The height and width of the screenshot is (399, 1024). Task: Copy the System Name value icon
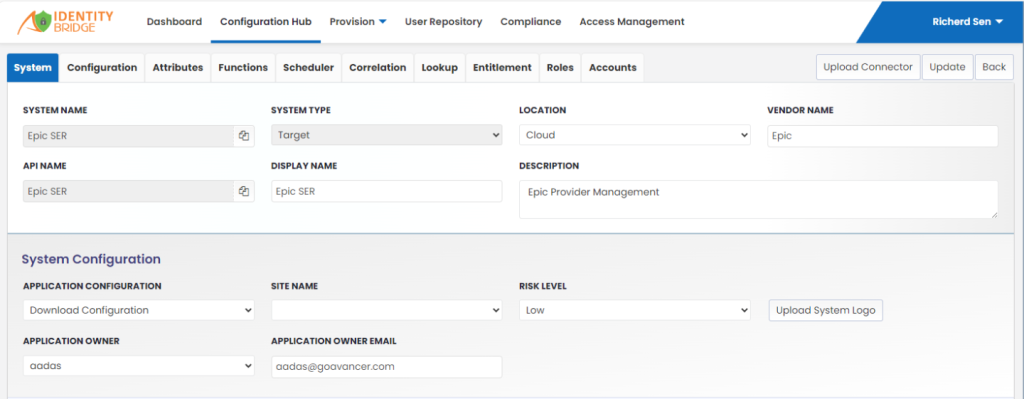click(244, 136)
